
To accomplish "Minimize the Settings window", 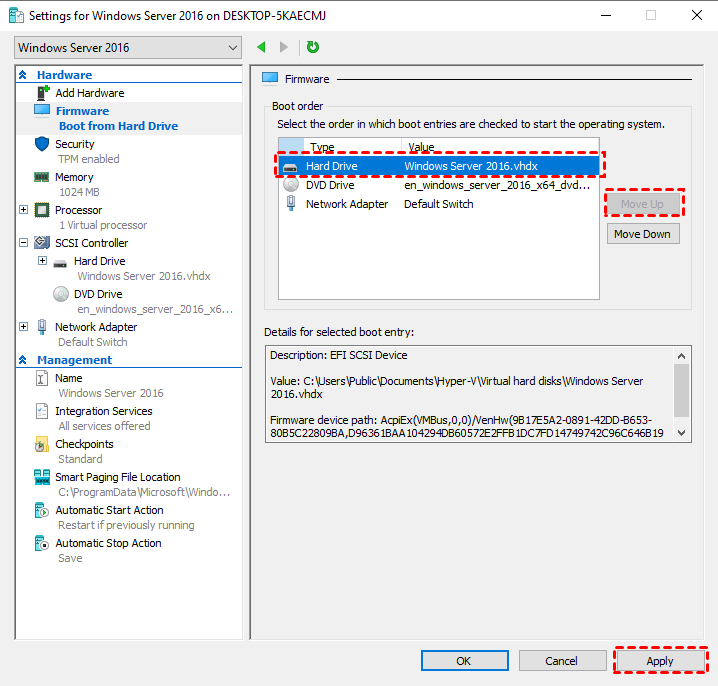I will [x=606, y=15].
